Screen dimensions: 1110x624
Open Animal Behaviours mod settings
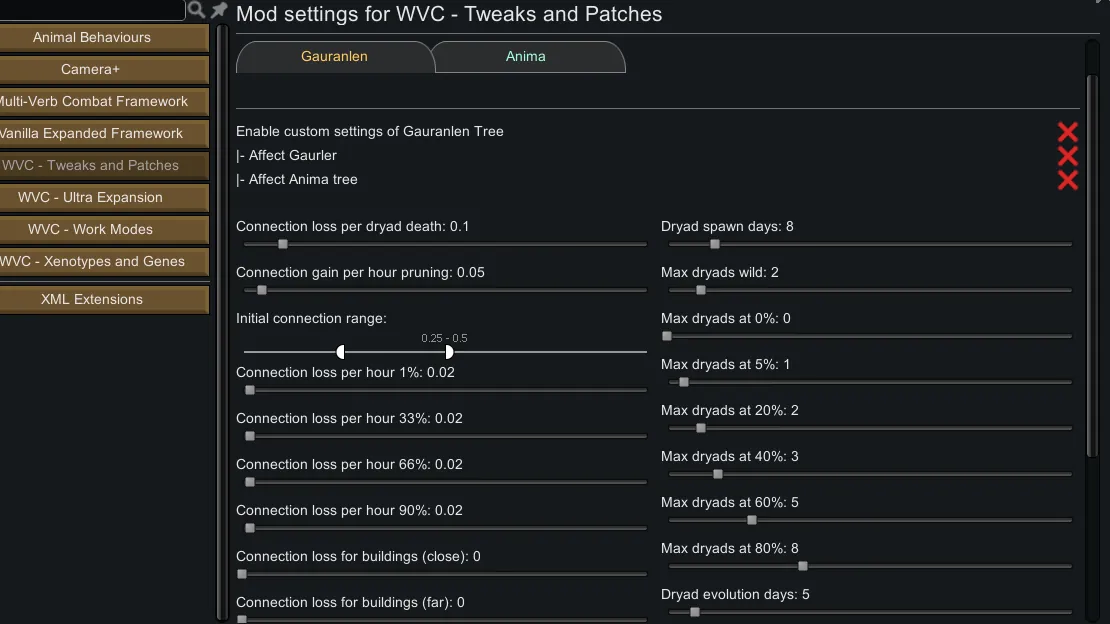pyautogui.click(x=92, y=38)
